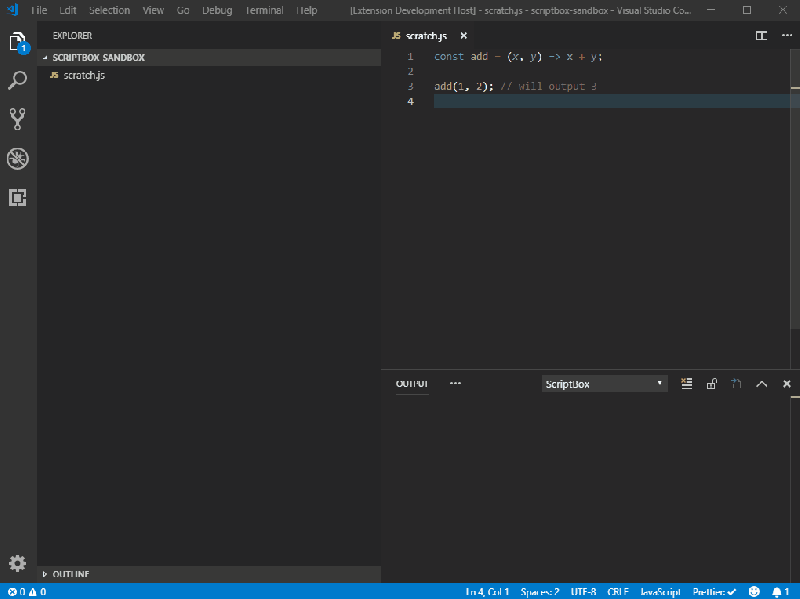This screenshot has height=599, width=800.
Task: Open the Extensions view
Action: 16,198
